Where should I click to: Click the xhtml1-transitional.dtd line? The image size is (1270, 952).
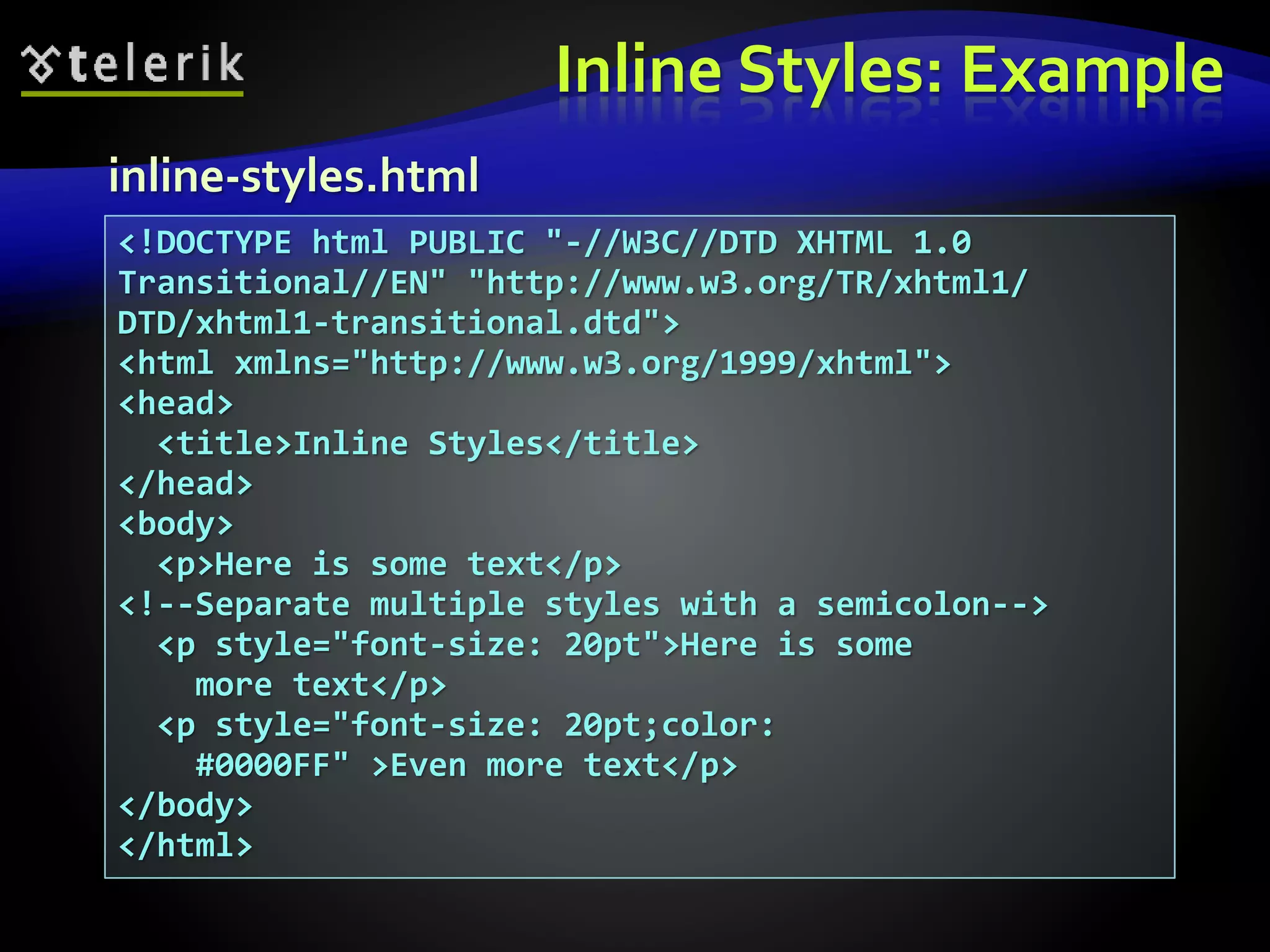[x=398, y=323]
